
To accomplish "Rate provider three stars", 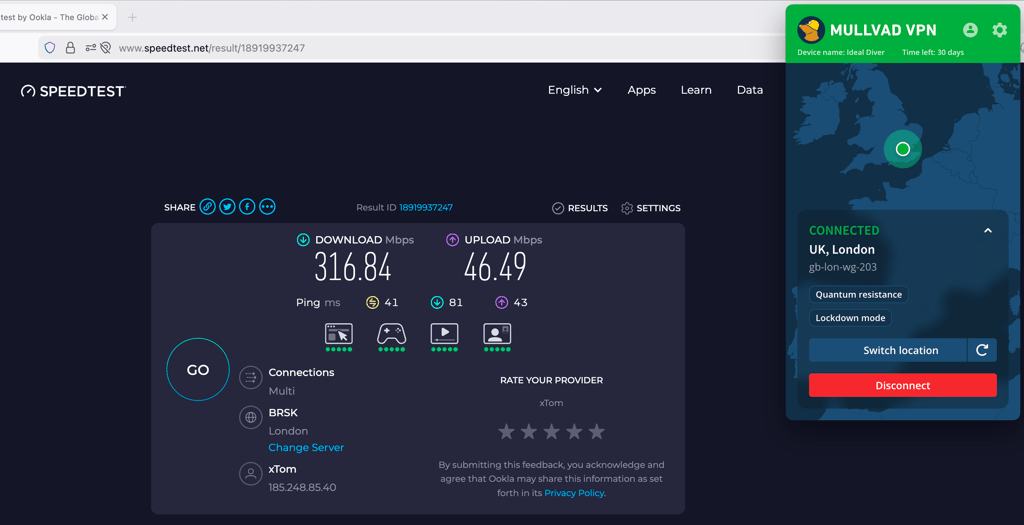I will (551, 432).
